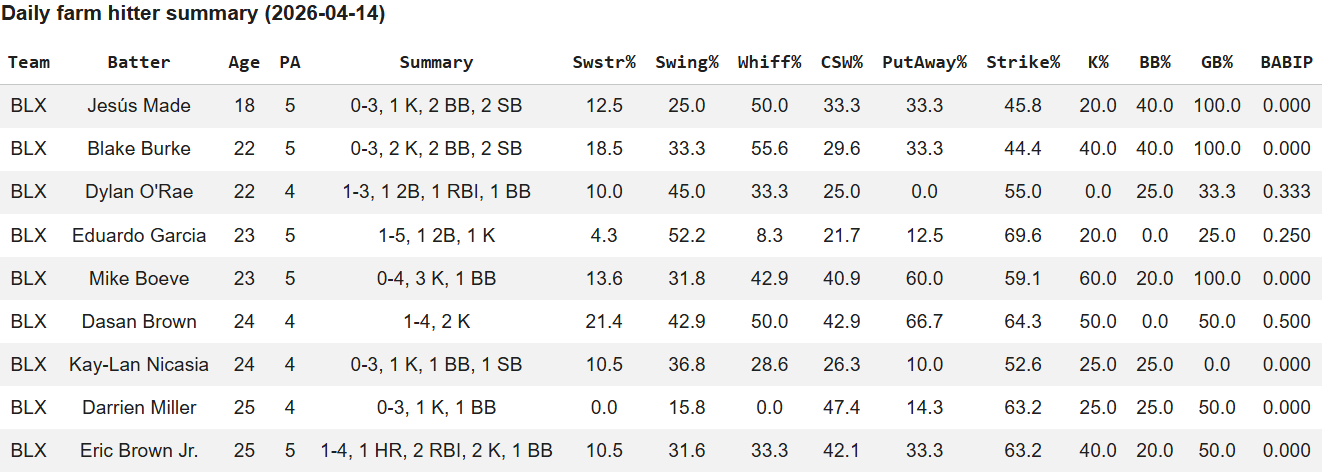Select the CSW% column header
This screenshot has height=472, width=1322.
coord(840,62)
